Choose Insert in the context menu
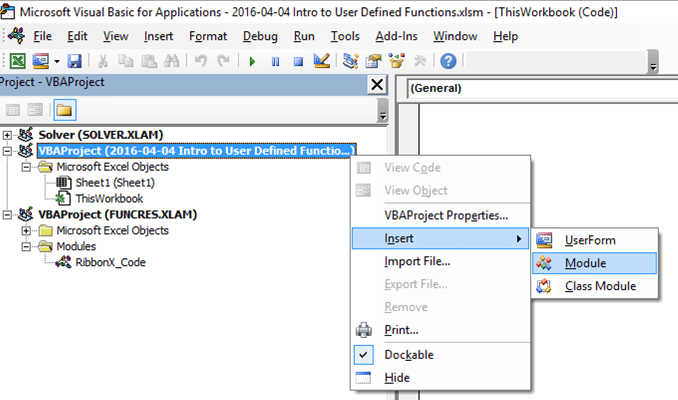The height and width of the screenshot is (400, 678). pos(441,238)
